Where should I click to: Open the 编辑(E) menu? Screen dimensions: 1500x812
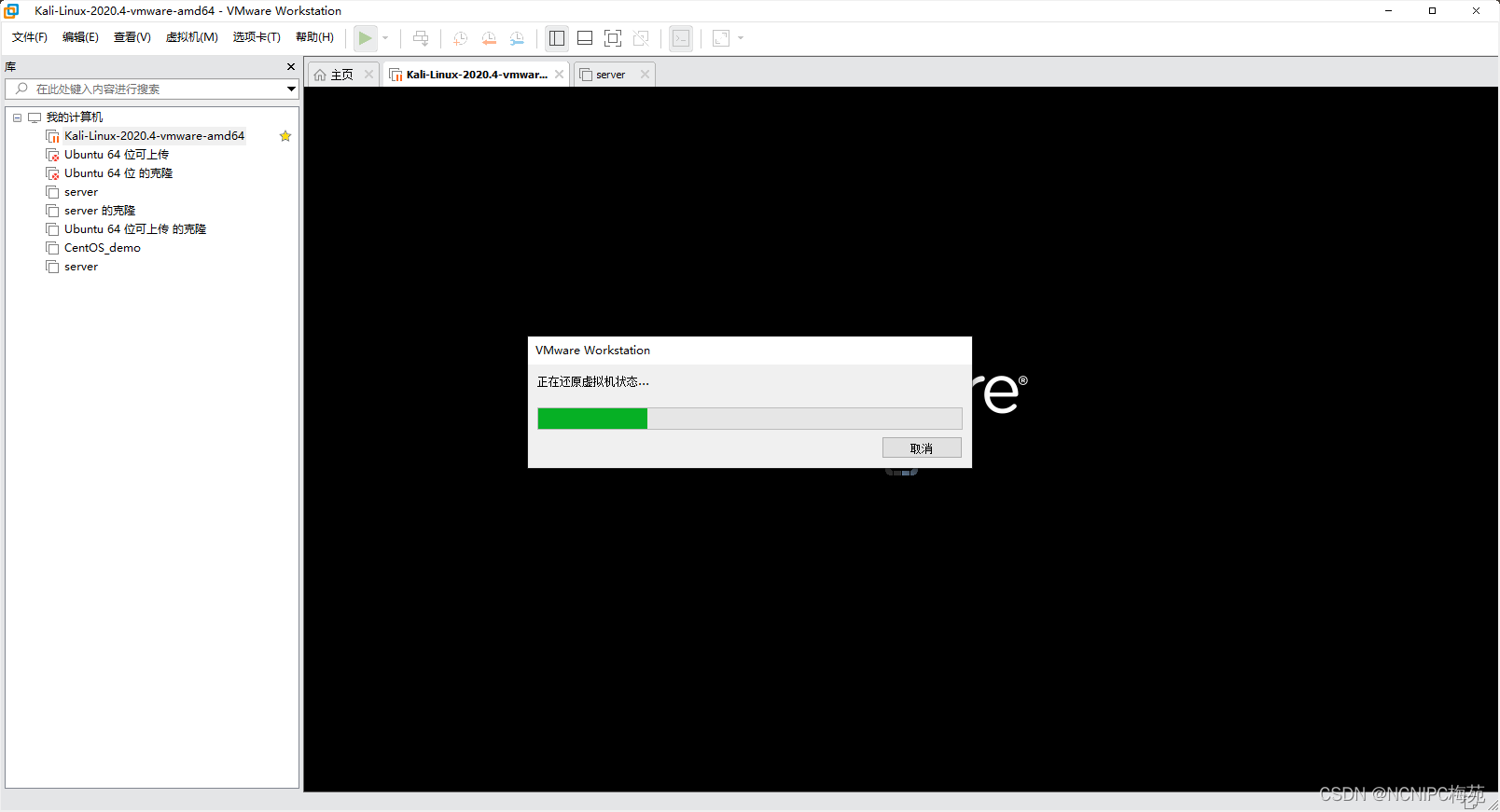point(80,37)
